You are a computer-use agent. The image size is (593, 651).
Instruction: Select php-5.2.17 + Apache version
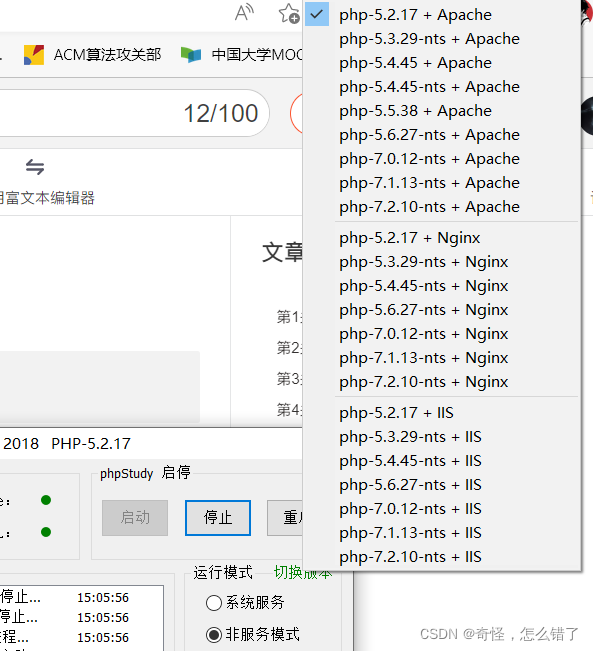coord(441,15)
